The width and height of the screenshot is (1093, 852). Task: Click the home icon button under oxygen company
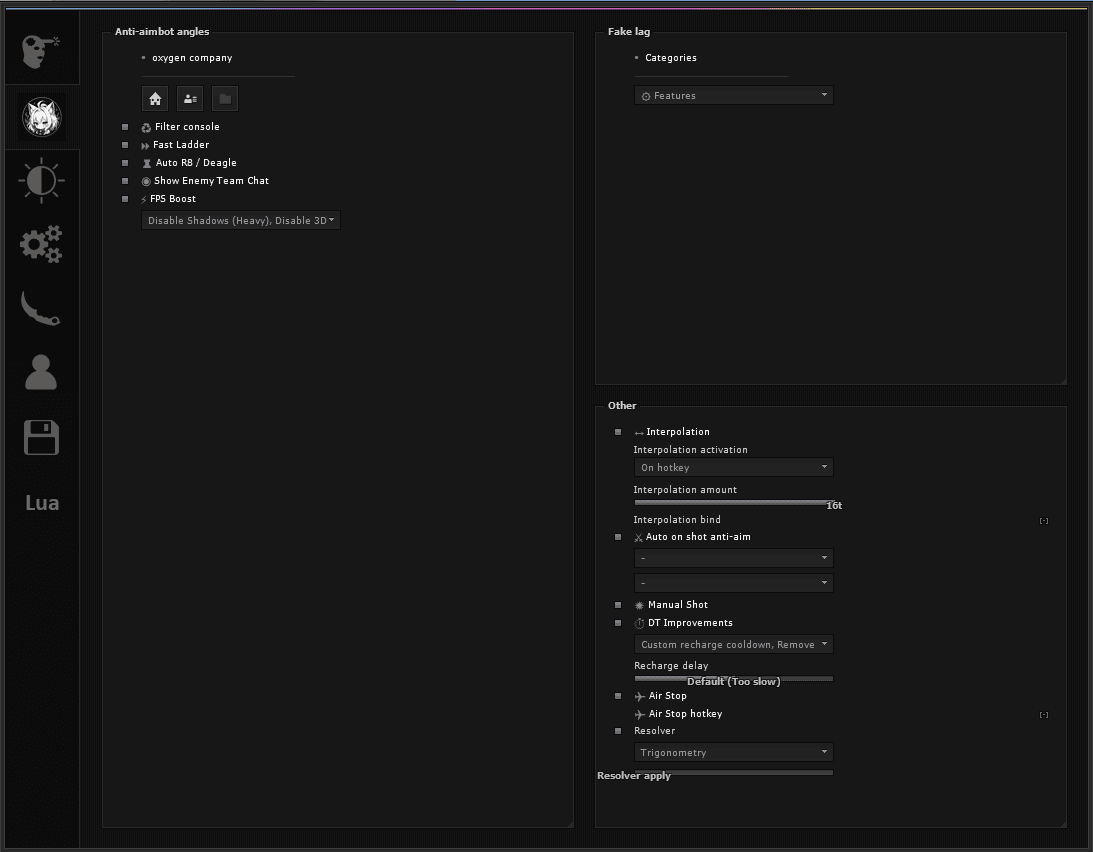pyautogui.click(x=155, y=98)
